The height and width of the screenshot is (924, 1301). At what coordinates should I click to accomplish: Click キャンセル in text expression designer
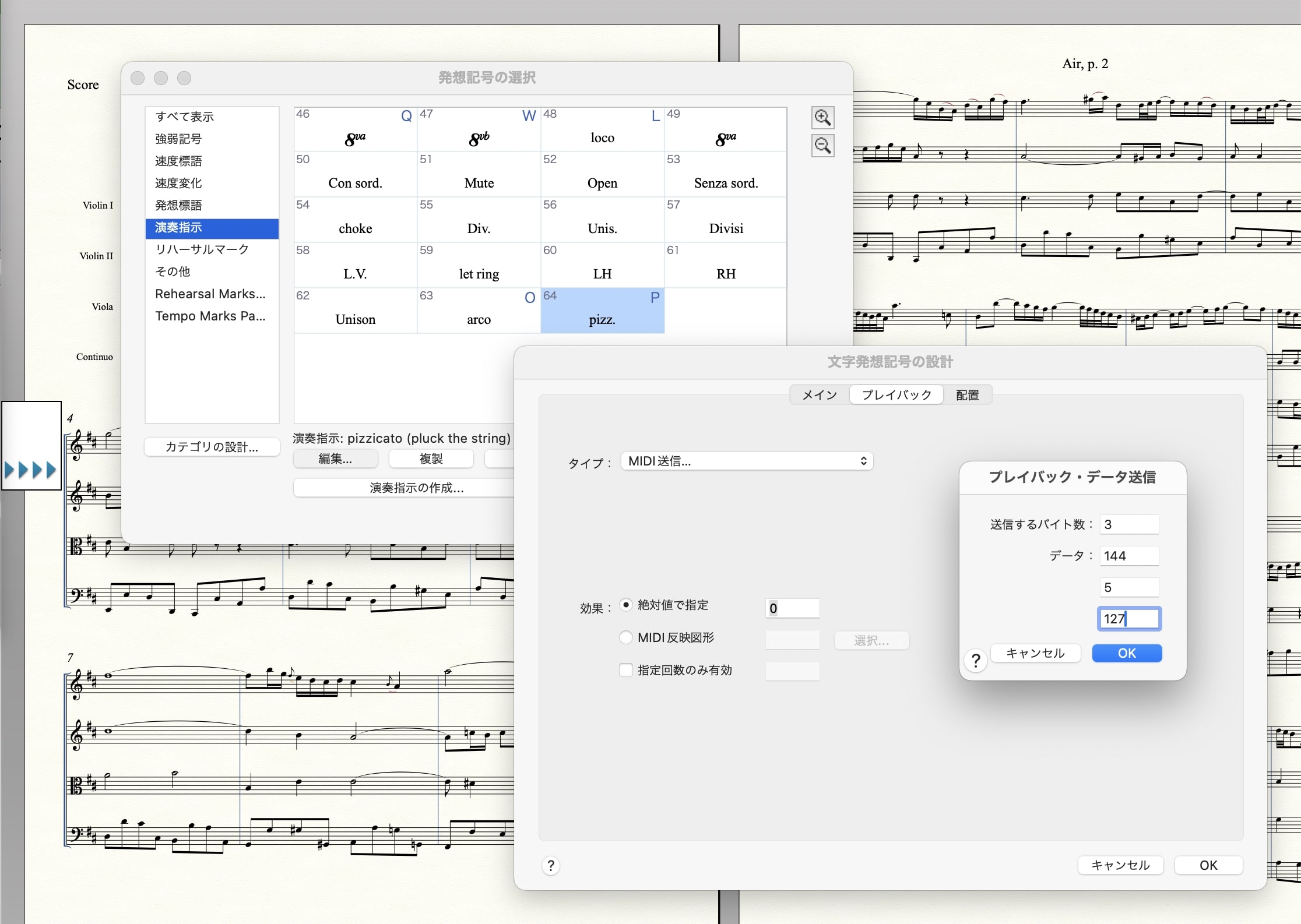1120,865
